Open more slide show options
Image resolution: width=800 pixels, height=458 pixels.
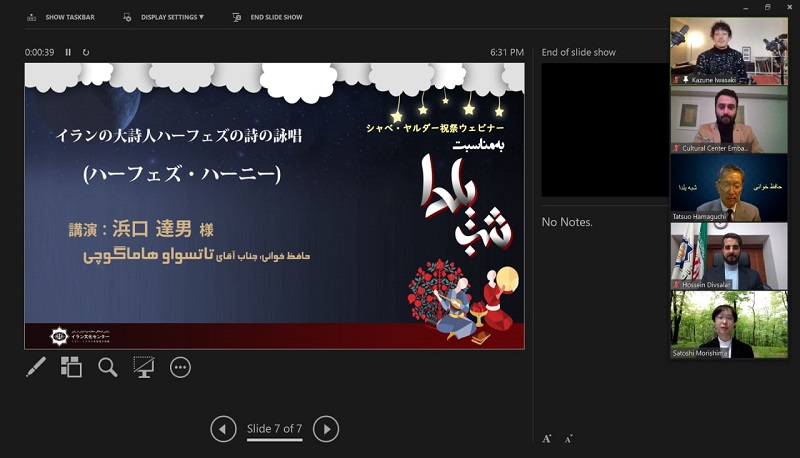(180, 367)
